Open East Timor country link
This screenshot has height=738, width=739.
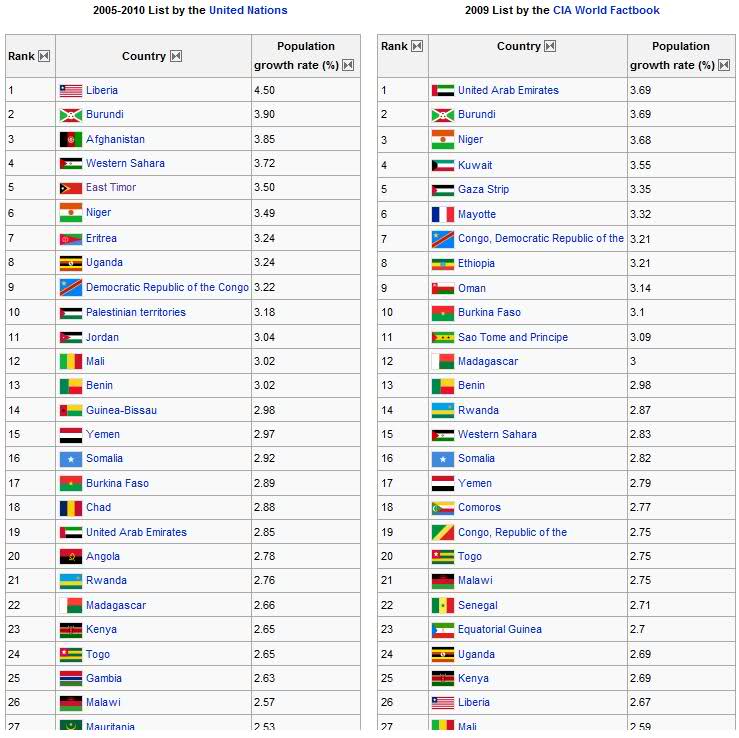(x=111, y=187)
